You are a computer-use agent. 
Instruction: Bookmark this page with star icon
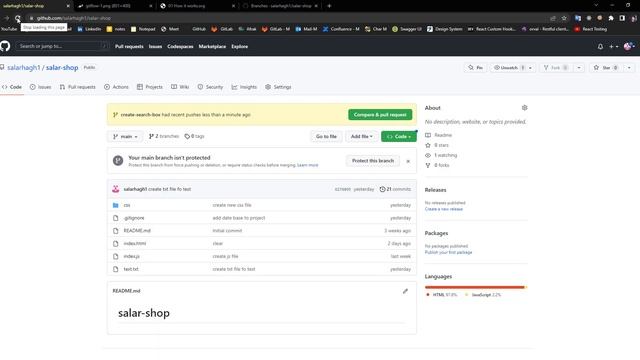click(x=564, y=18)
